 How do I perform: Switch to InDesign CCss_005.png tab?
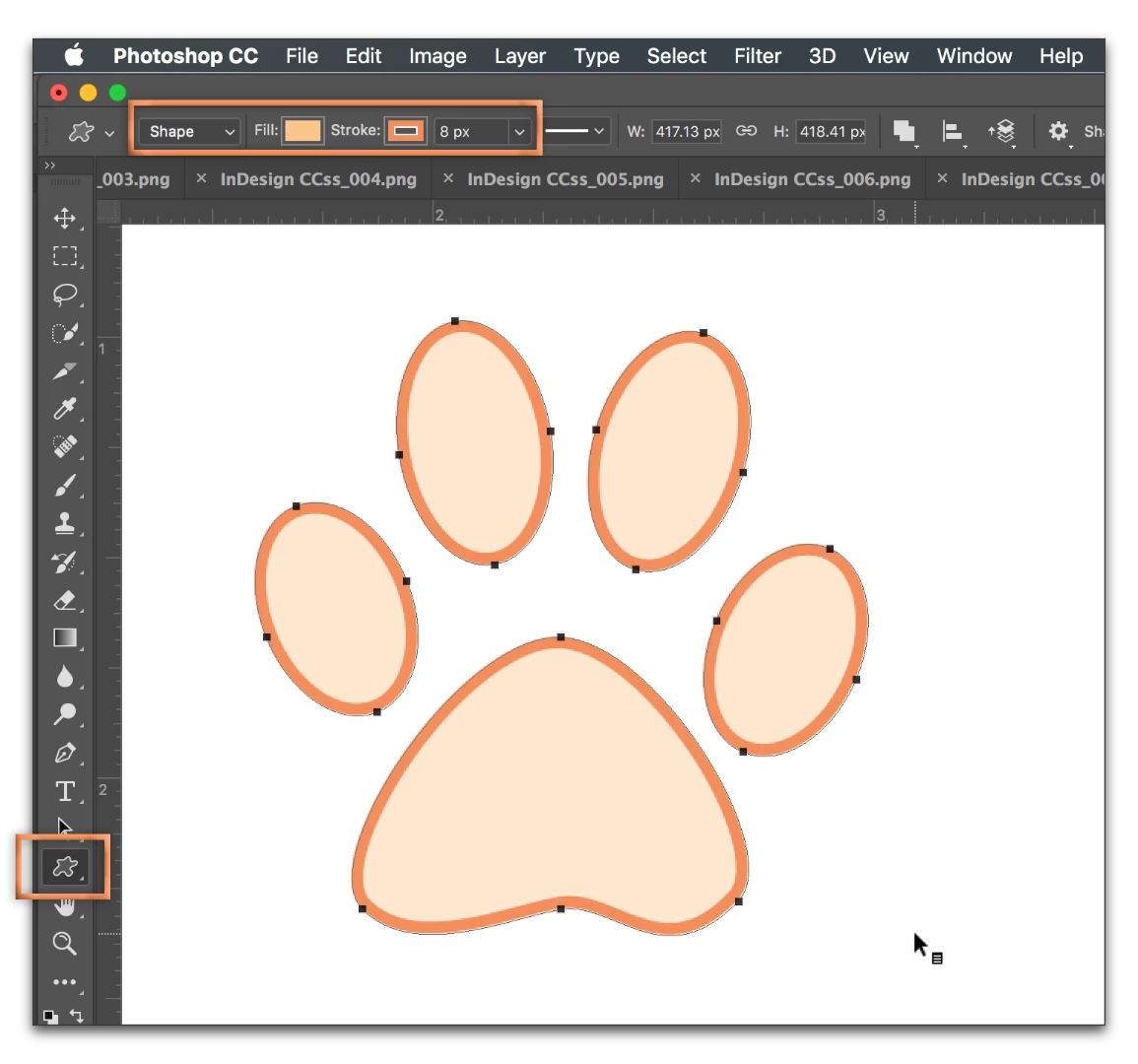point(566,179)
